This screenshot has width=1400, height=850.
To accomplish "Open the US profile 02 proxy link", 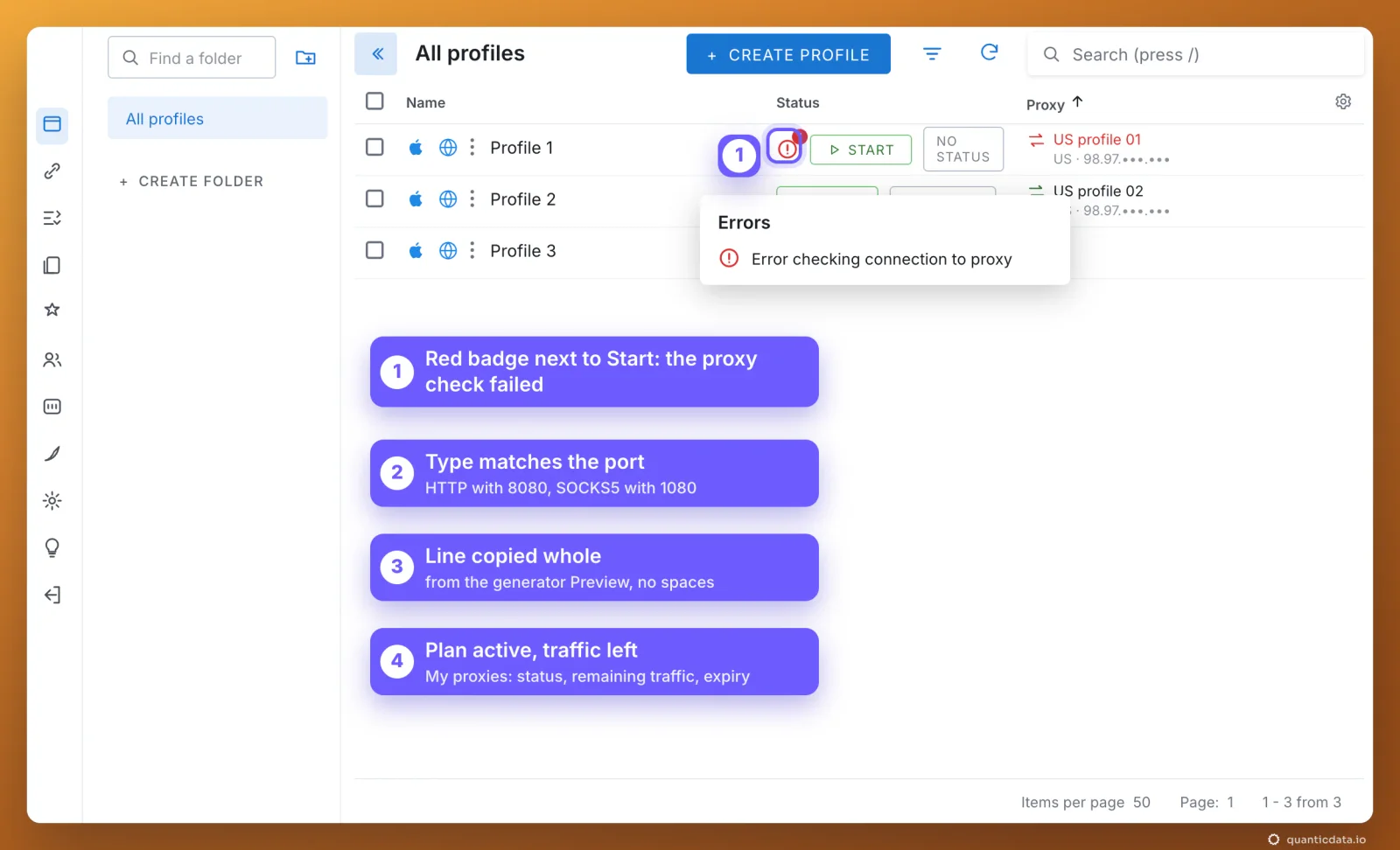I will pos(1098,191).
